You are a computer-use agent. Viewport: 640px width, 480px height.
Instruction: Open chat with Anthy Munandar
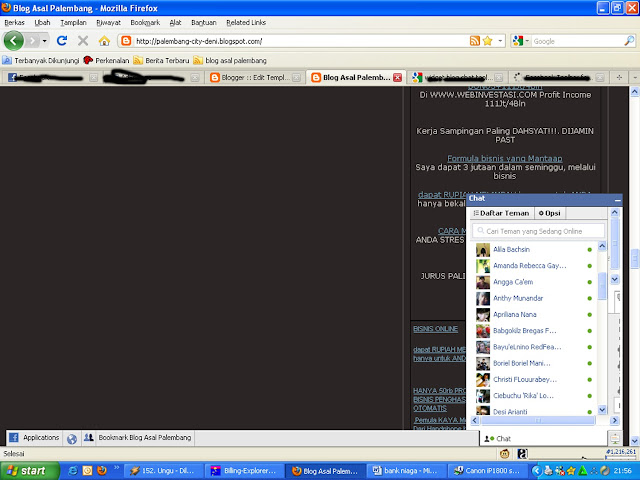coord(534,298)
